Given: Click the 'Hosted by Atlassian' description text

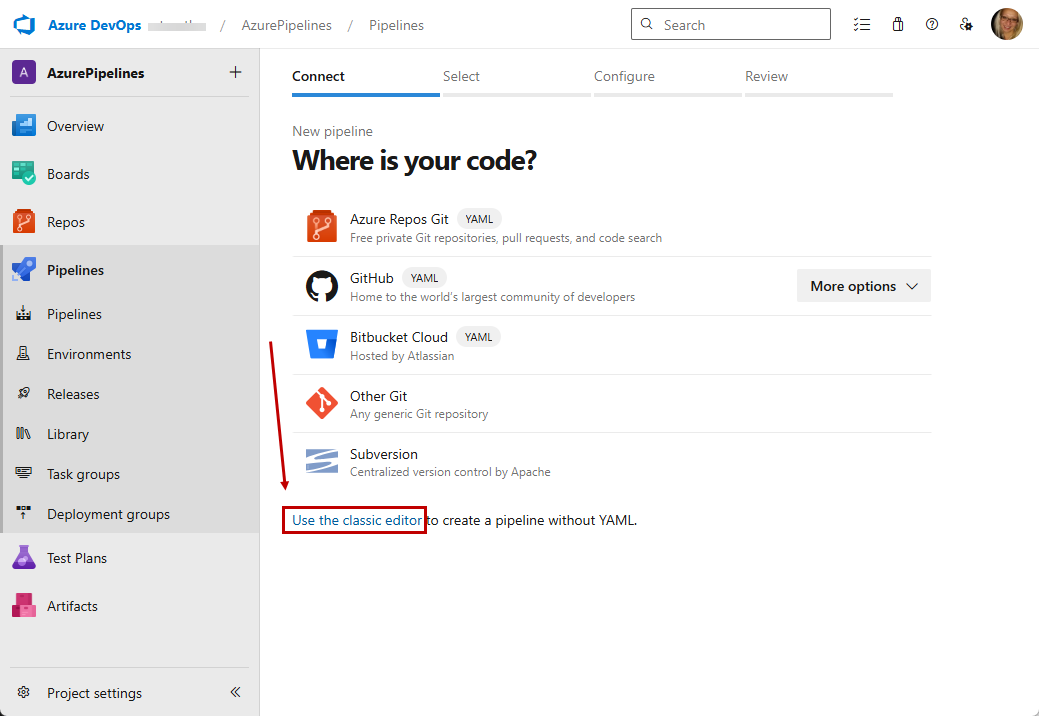Looking at the screenshot, I should pos(402,356).
